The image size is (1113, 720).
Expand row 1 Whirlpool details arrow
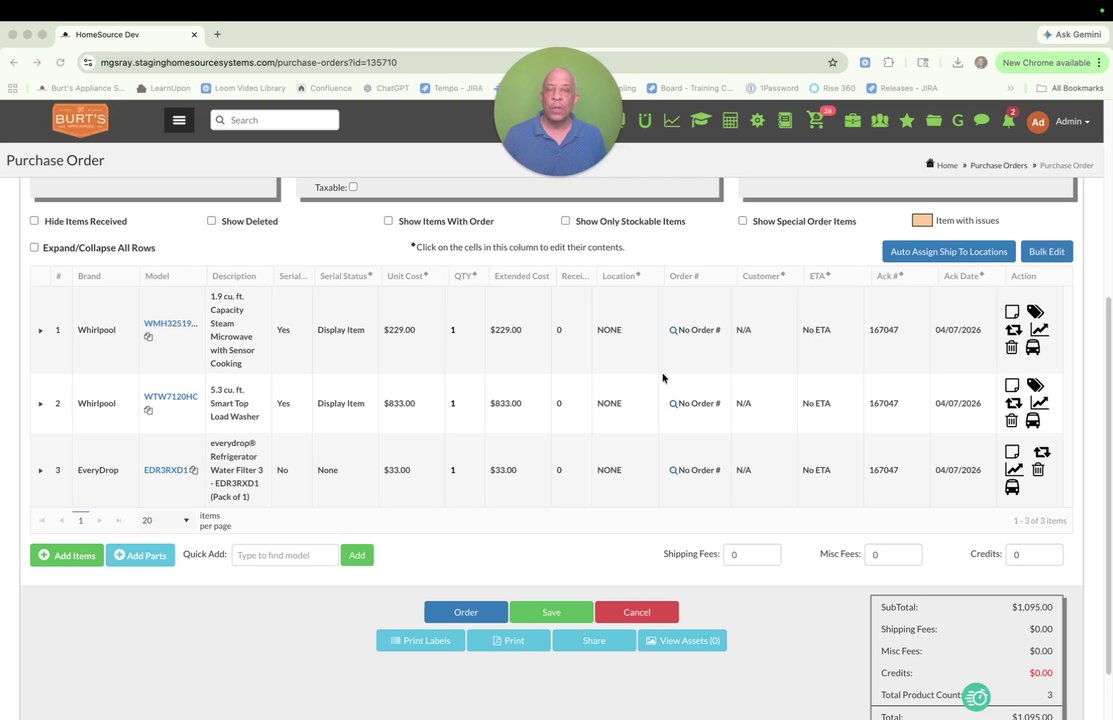(40, 330)
